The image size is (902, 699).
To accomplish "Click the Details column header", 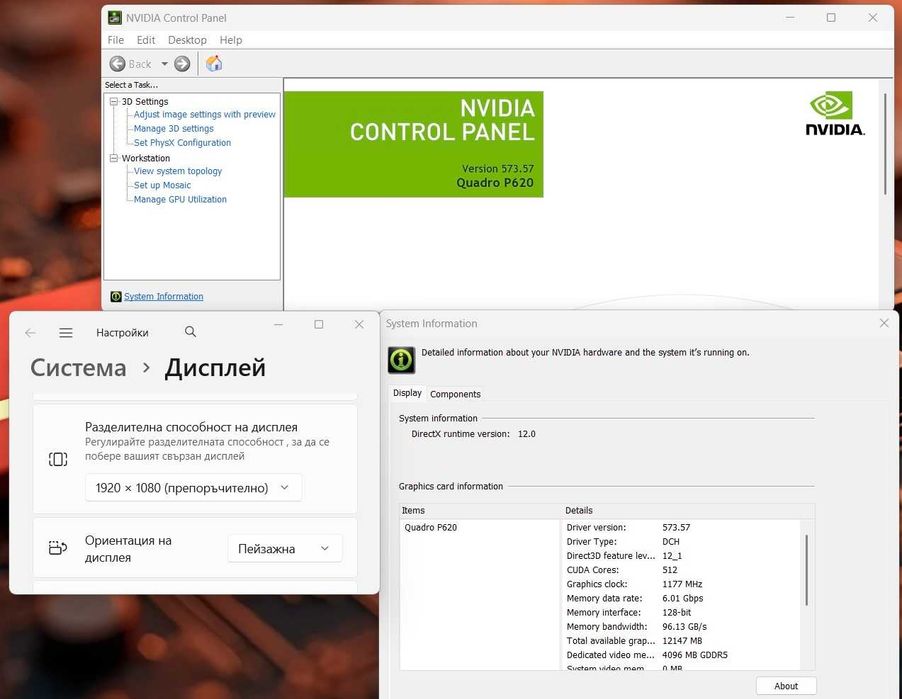I will (x=689, y=510).
